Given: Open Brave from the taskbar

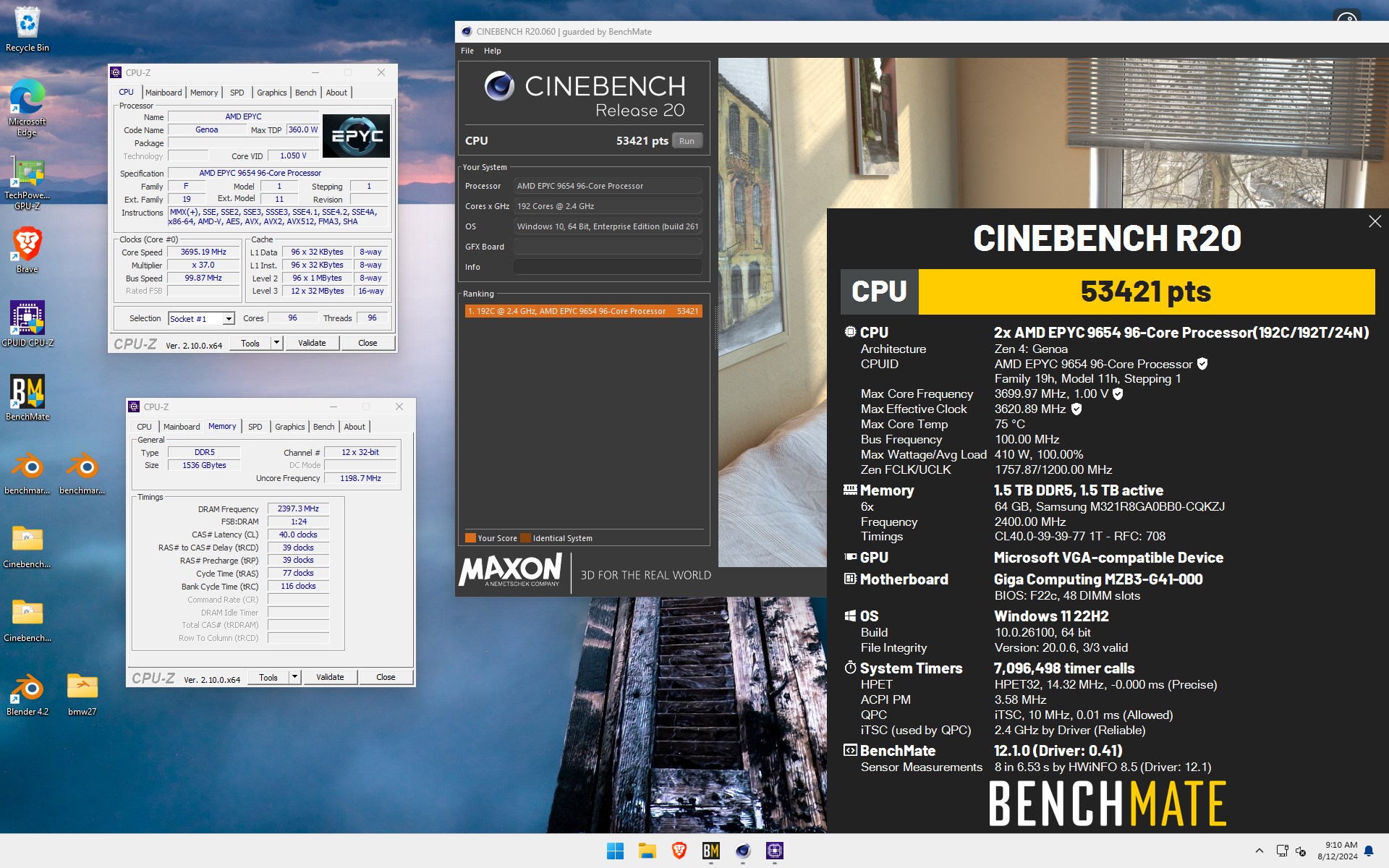Looking at the screenshot, I should (x=679, y=851).
